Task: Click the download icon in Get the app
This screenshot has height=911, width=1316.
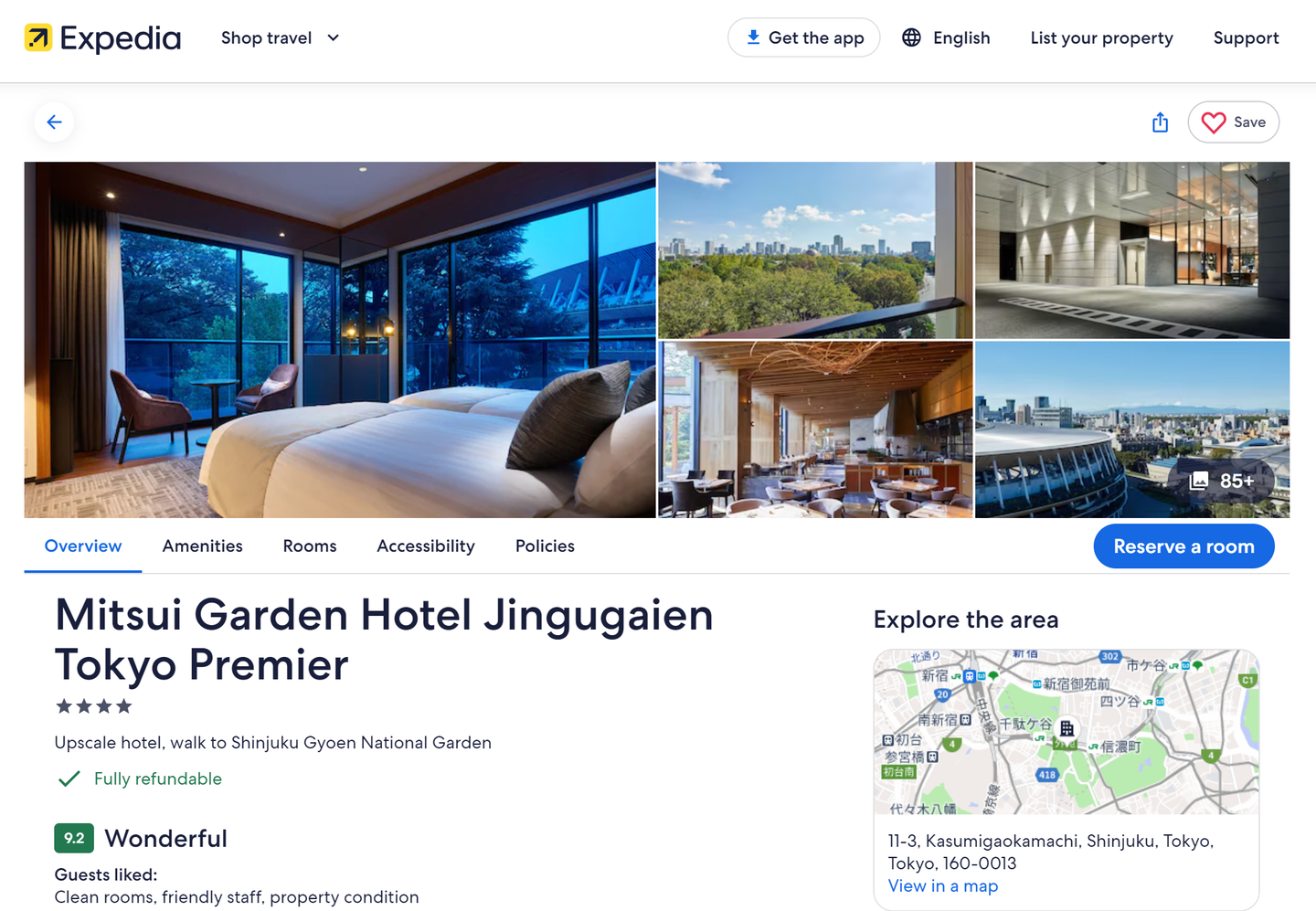Action: coord(753,37)
